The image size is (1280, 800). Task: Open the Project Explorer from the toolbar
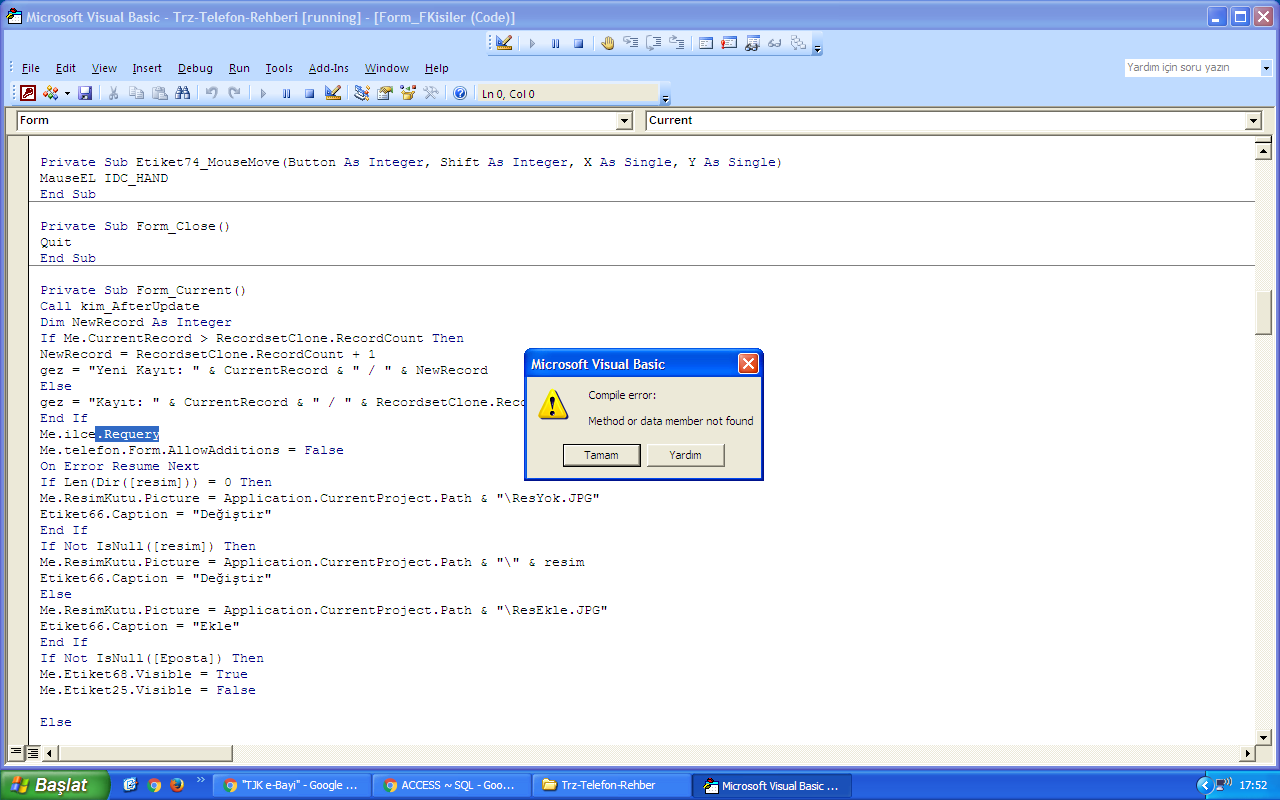tap(362, 93)
